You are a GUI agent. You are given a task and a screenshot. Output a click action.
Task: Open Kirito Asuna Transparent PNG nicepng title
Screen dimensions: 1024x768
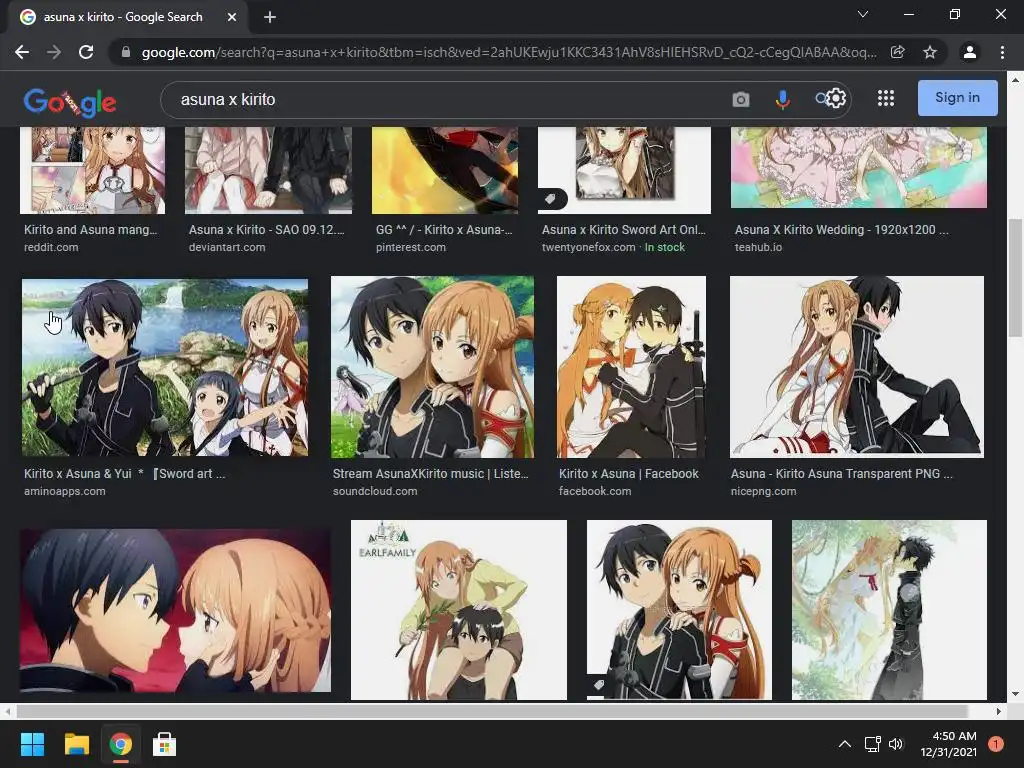pyautogui.click(x=841, y=474)
